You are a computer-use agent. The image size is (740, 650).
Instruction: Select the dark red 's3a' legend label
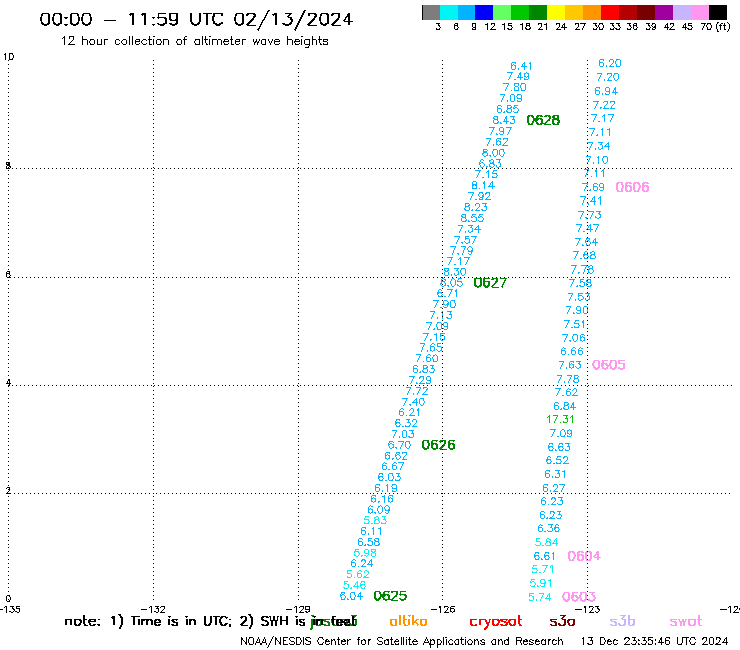point(562,622)
